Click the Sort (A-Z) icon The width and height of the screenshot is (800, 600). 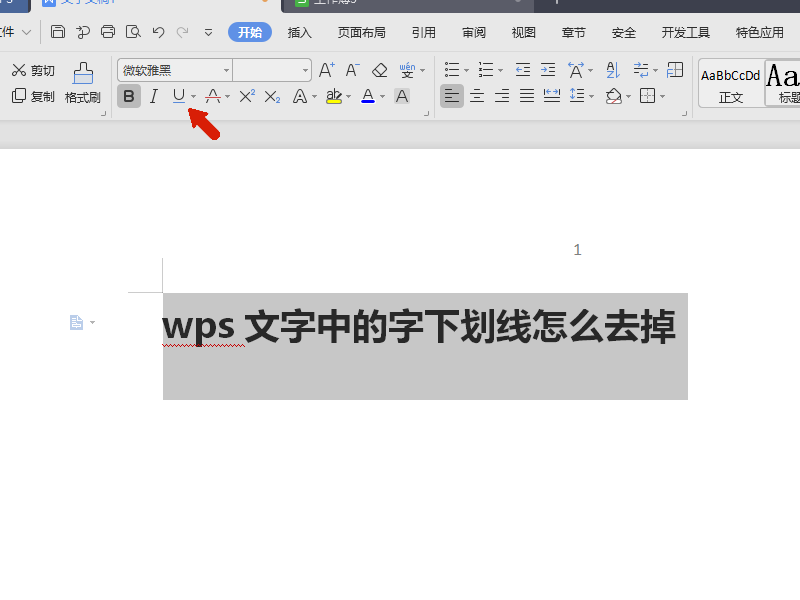click(613, 70)
